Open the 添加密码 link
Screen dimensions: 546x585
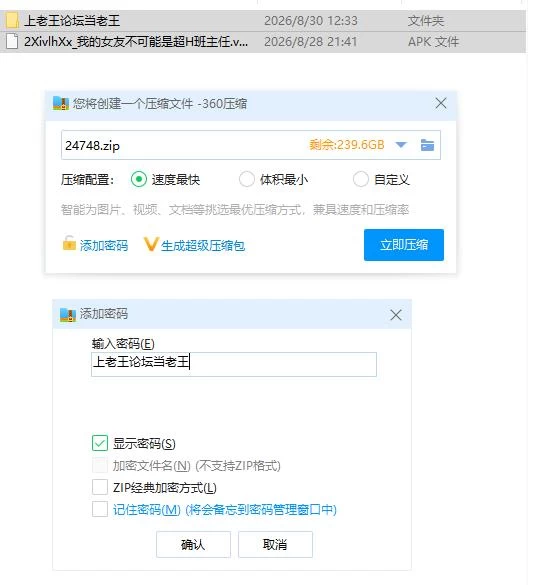tap(104, 245)
